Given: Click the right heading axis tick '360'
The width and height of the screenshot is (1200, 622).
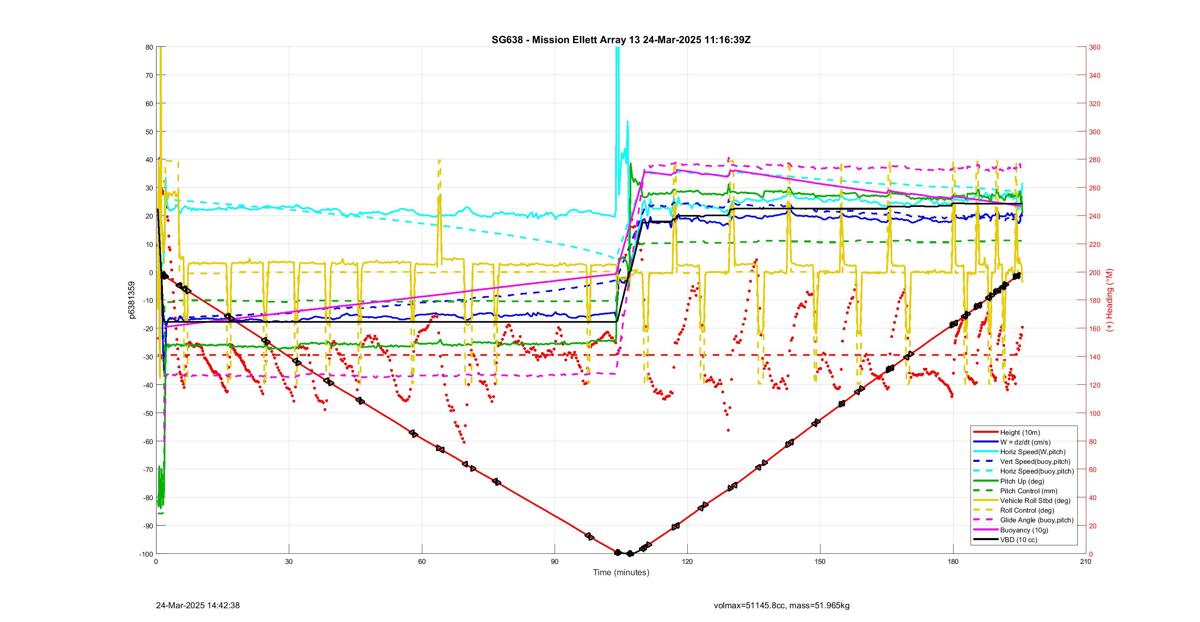Looking at the screenshot, I should (x=1095, y=47).
